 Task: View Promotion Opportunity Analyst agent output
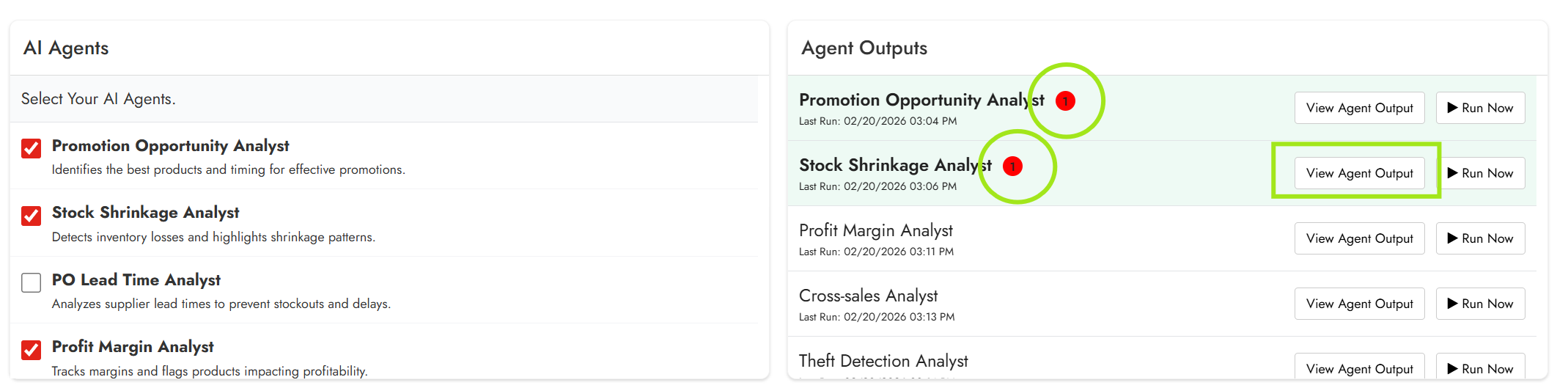pyautogui.click(x=1358, y=108)
